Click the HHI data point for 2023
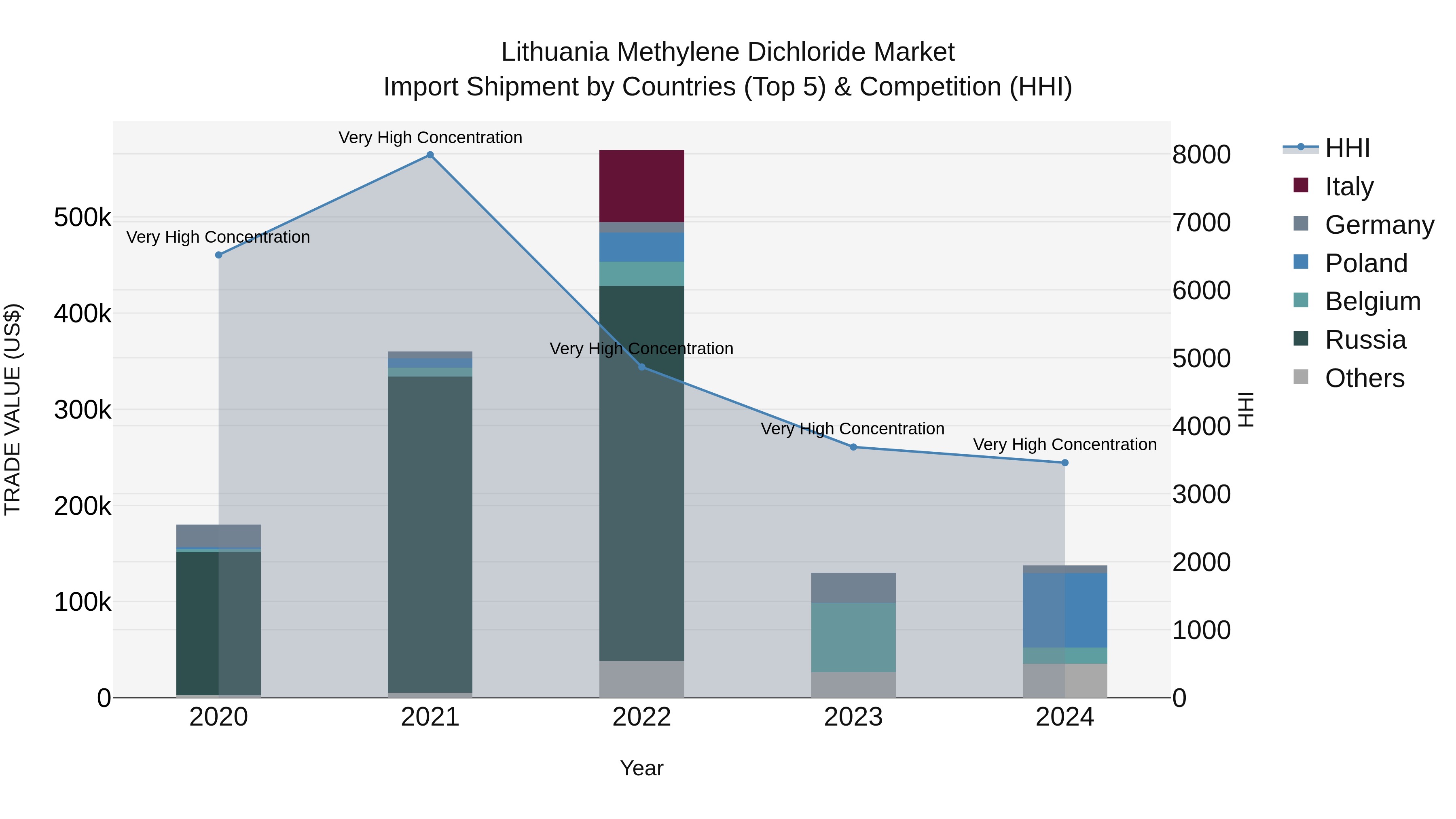The image size is (1456, 819). [x=853, y=447]
